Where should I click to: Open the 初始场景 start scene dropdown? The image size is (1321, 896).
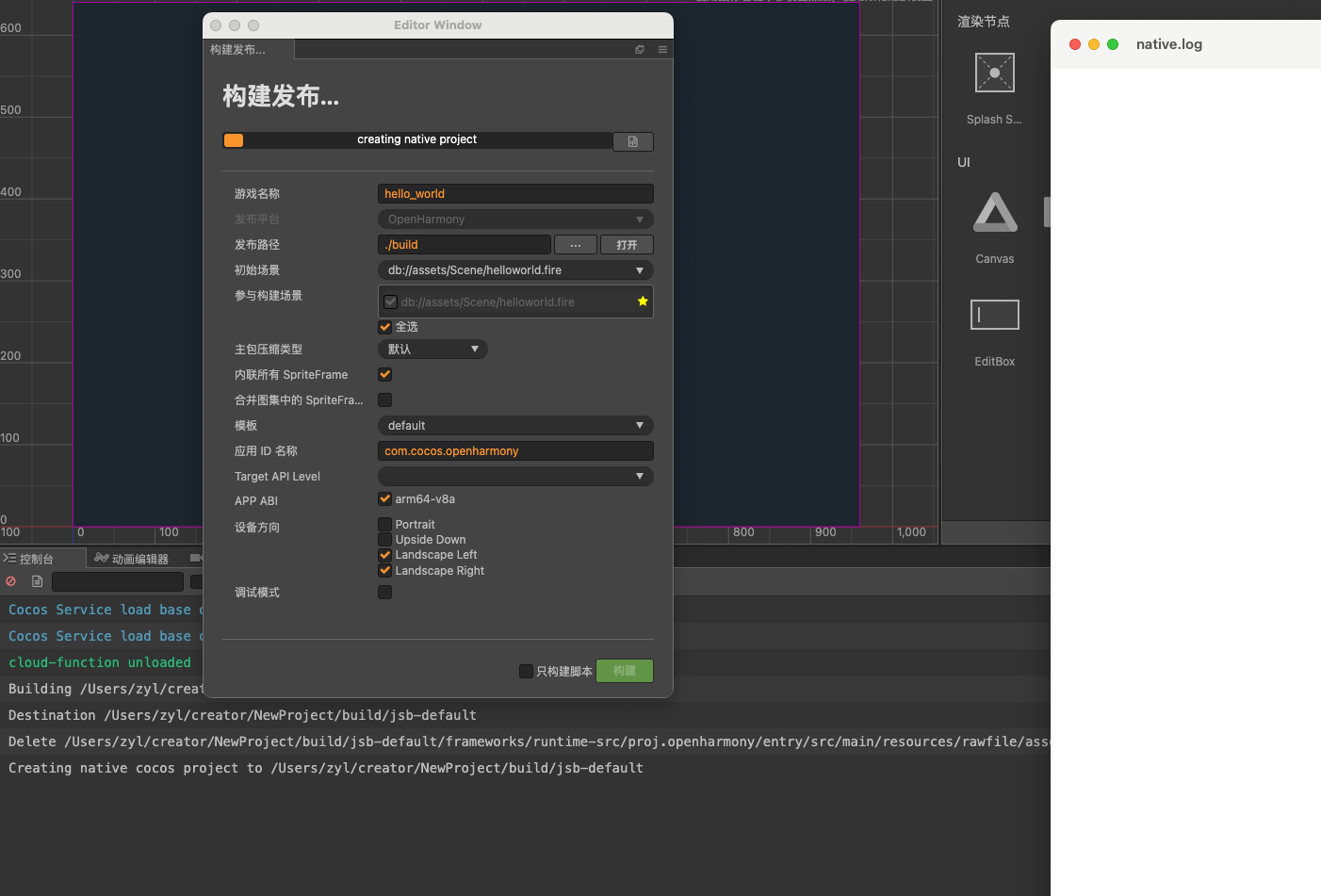pyautogui.click(x=515, y=270)
